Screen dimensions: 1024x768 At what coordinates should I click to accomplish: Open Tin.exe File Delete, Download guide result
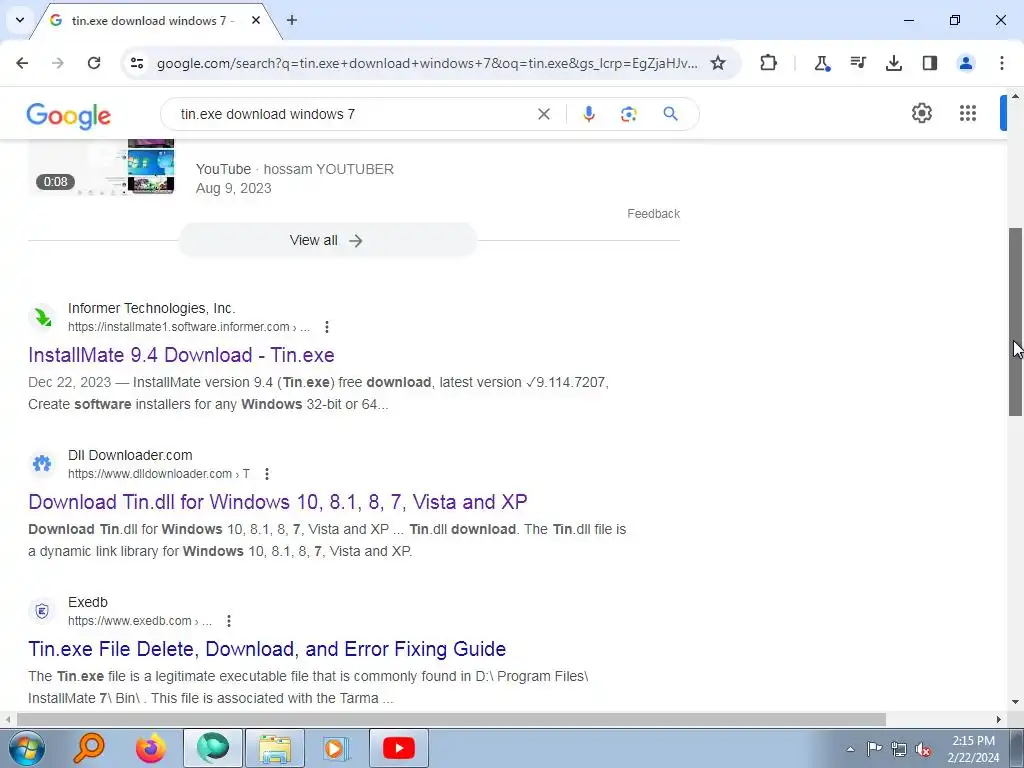(x=267, y=648)
